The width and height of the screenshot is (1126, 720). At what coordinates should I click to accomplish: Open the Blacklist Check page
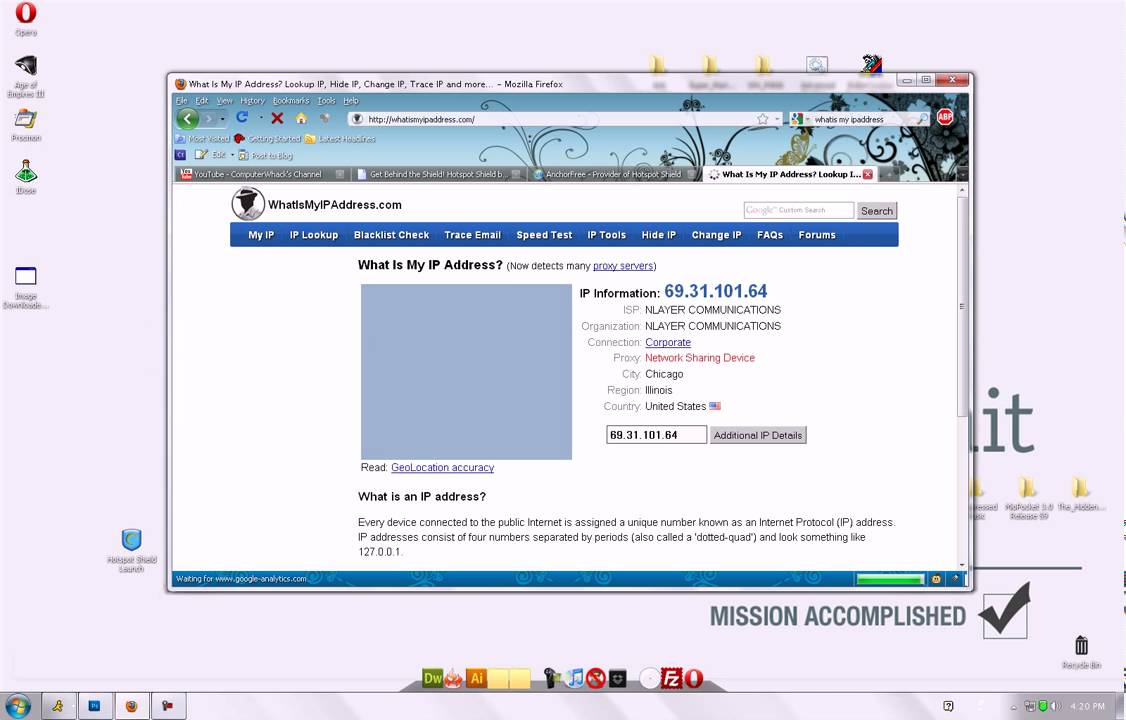tap(391, 235)
